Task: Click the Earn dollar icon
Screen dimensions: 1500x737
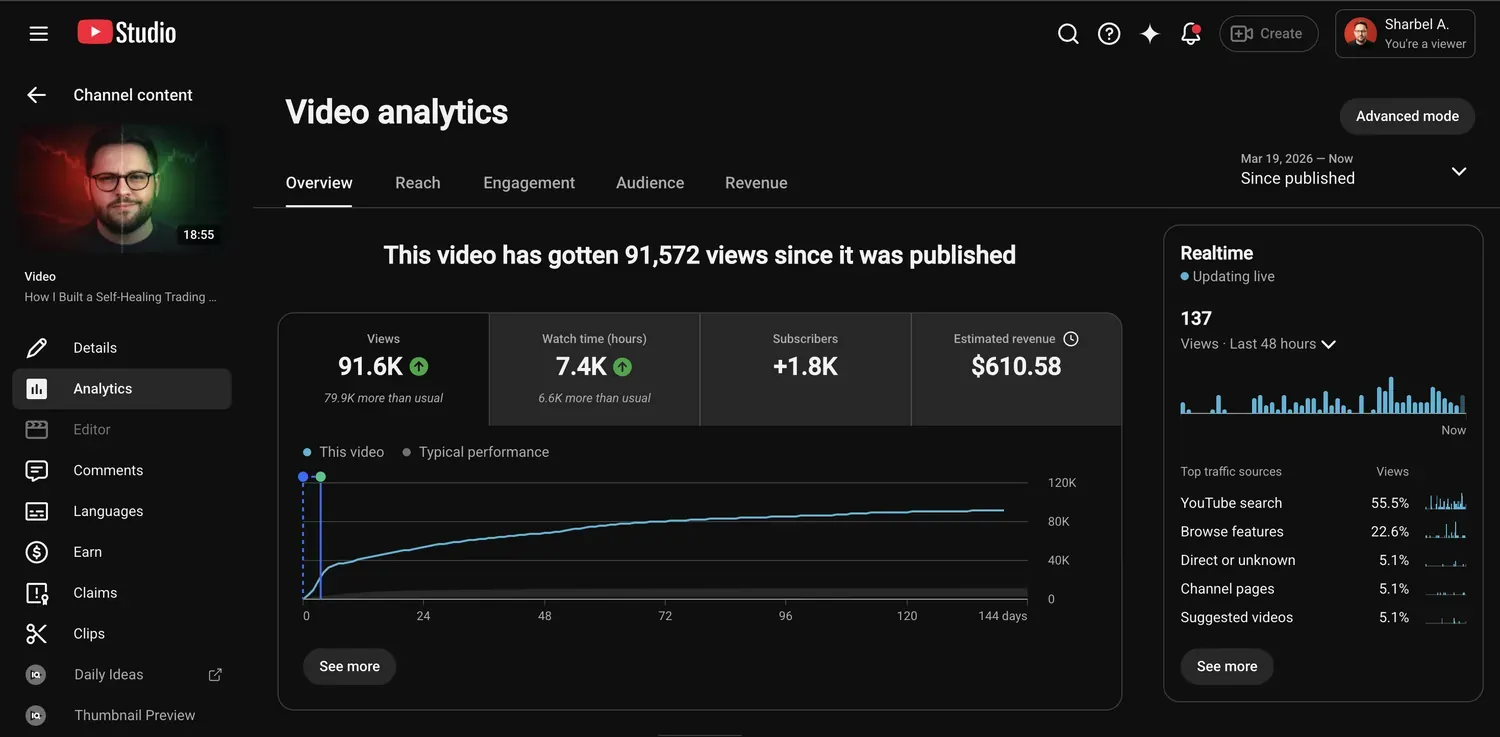Action: pos(37,552)
